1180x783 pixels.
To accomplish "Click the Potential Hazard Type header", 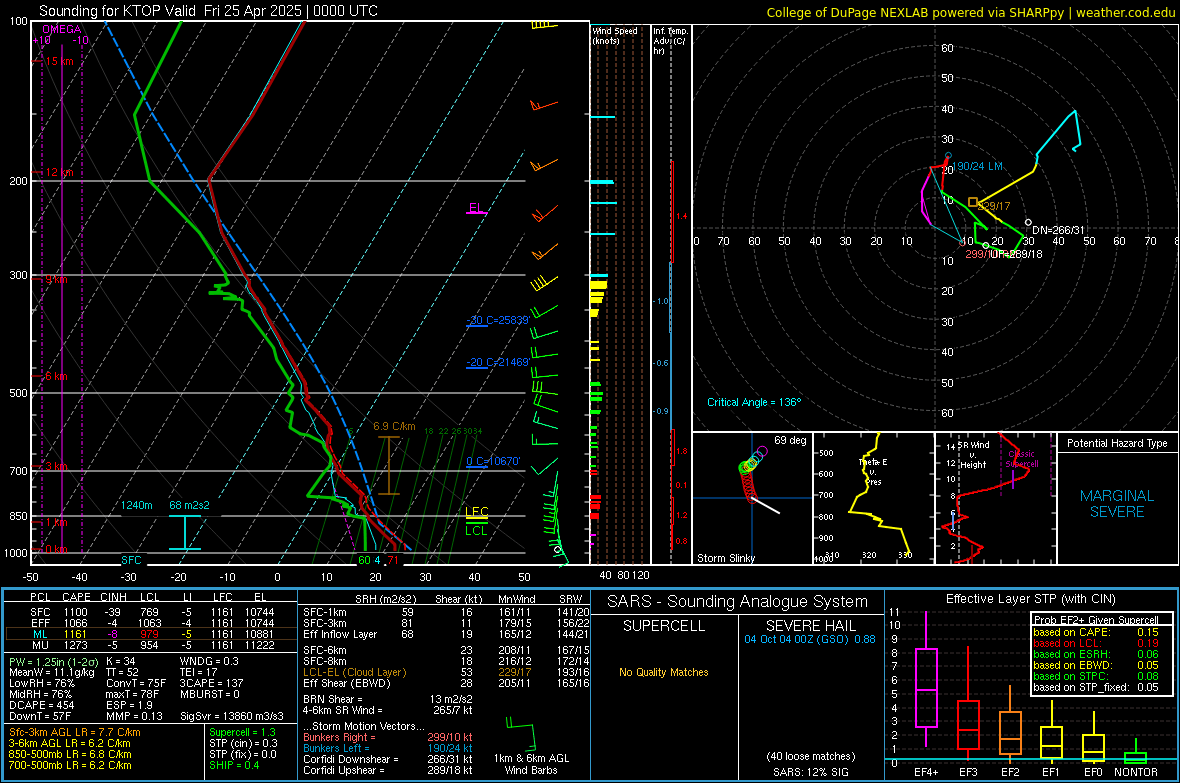I will pos(1117,443).
